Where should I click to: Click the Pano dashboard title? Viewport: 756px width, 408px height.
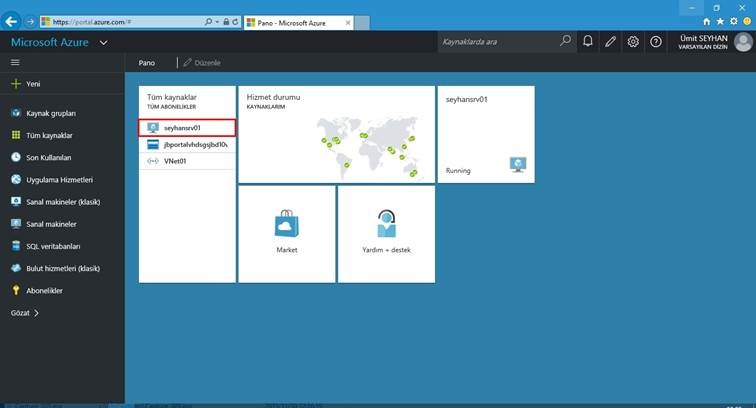pyautogui.click(x=147, y=63)
